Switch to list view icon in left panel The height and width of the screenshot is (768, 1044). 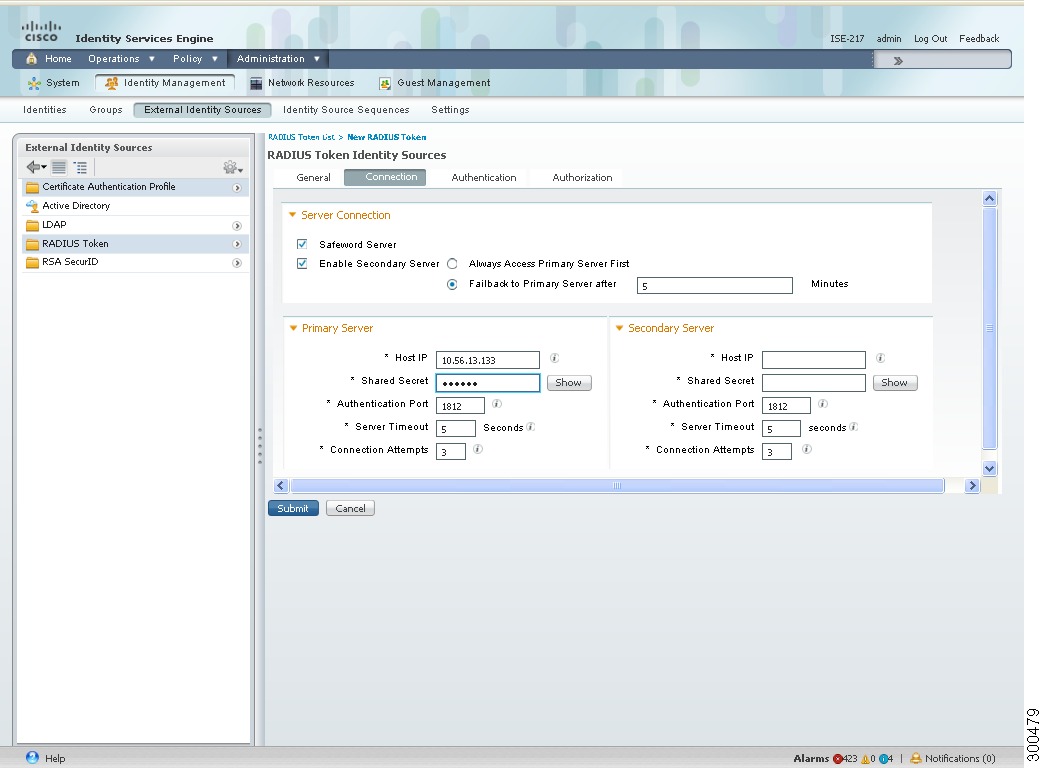[x=59, y=167]
